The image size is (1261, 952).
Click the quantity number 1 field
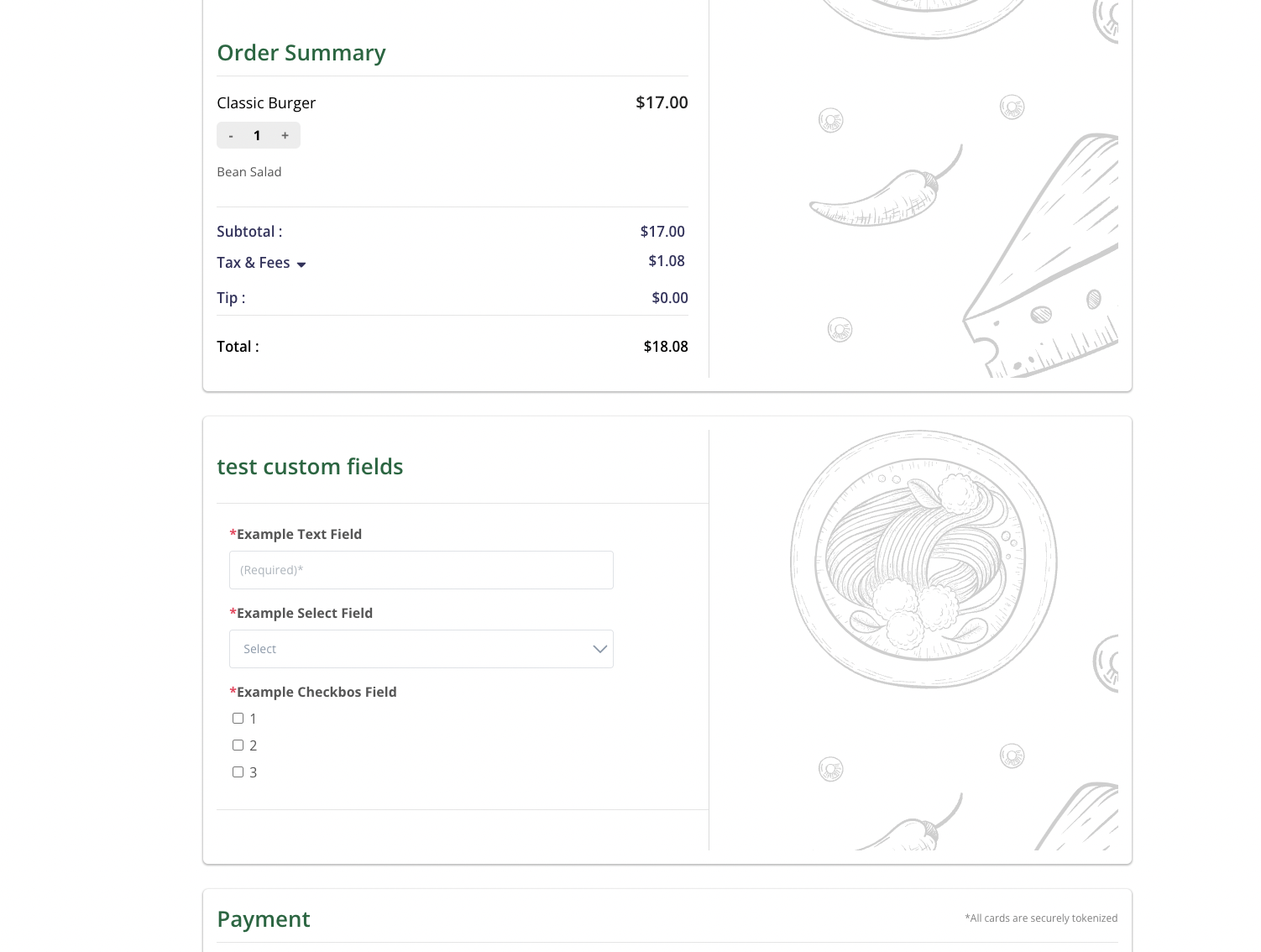click(x=257, y=136)
